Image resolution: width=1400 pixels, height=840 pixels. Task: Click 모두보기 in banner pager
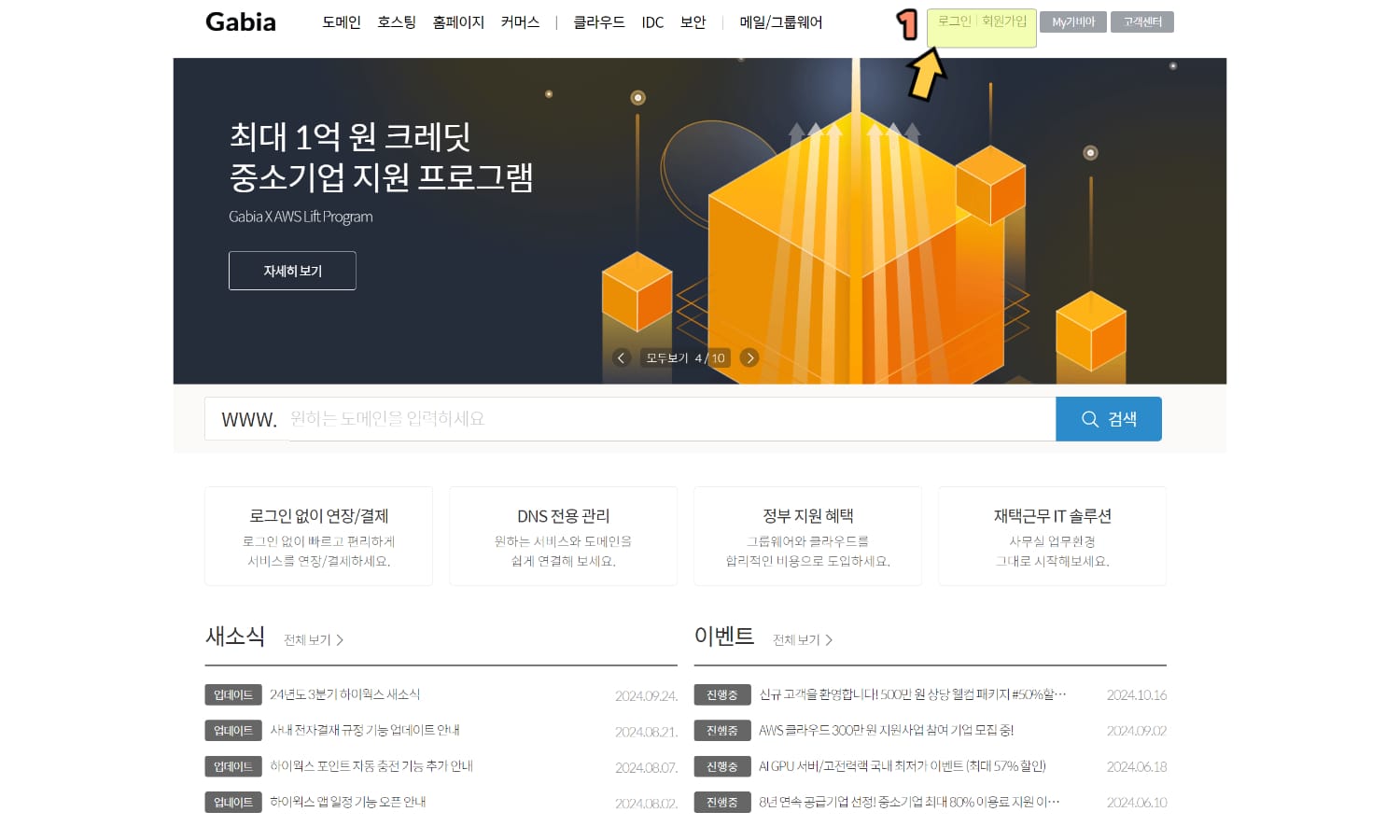(x=666, y=357)
